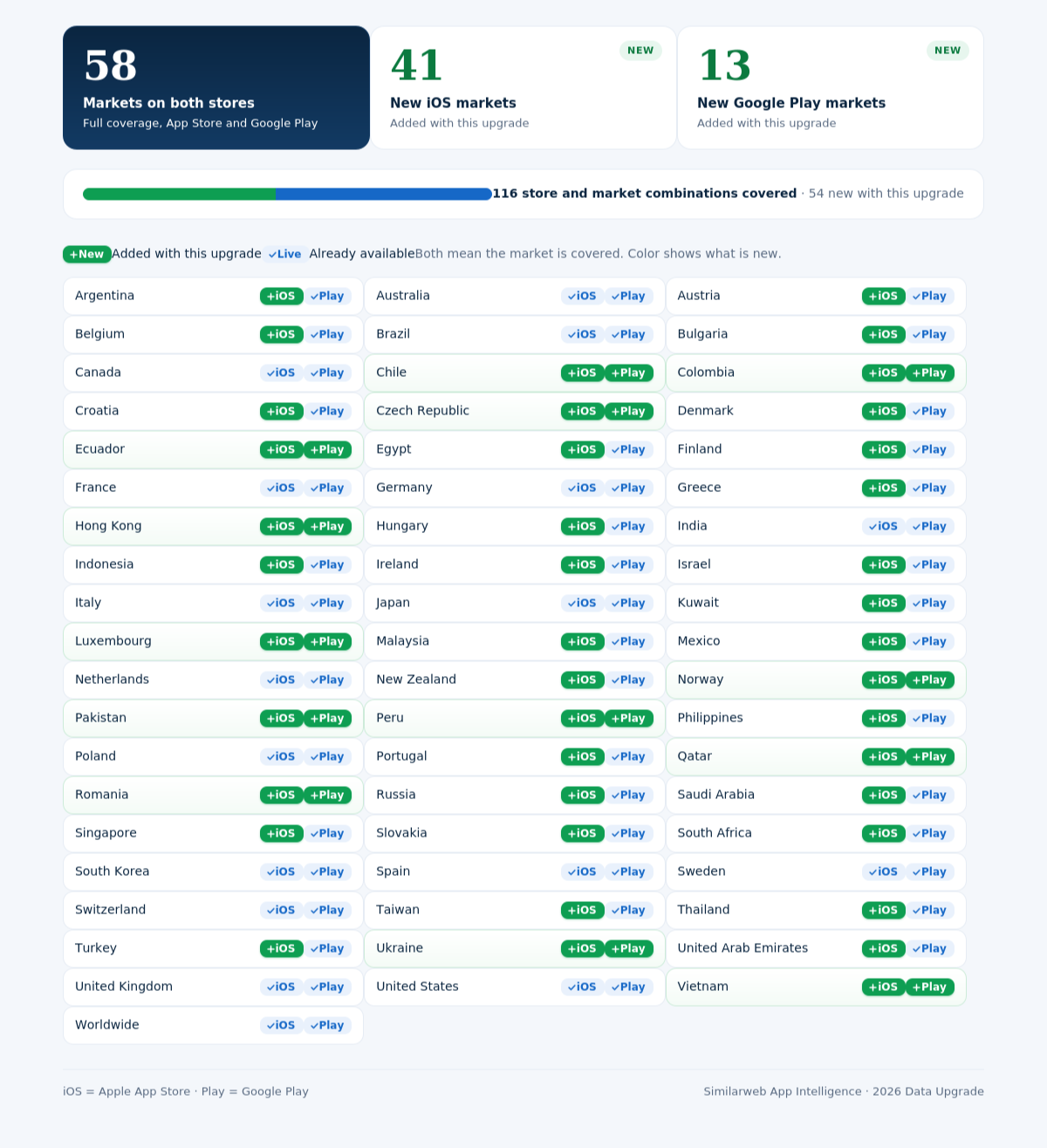
Task: Click the live Play badge for Sweden
Action: tap(930, 871)
